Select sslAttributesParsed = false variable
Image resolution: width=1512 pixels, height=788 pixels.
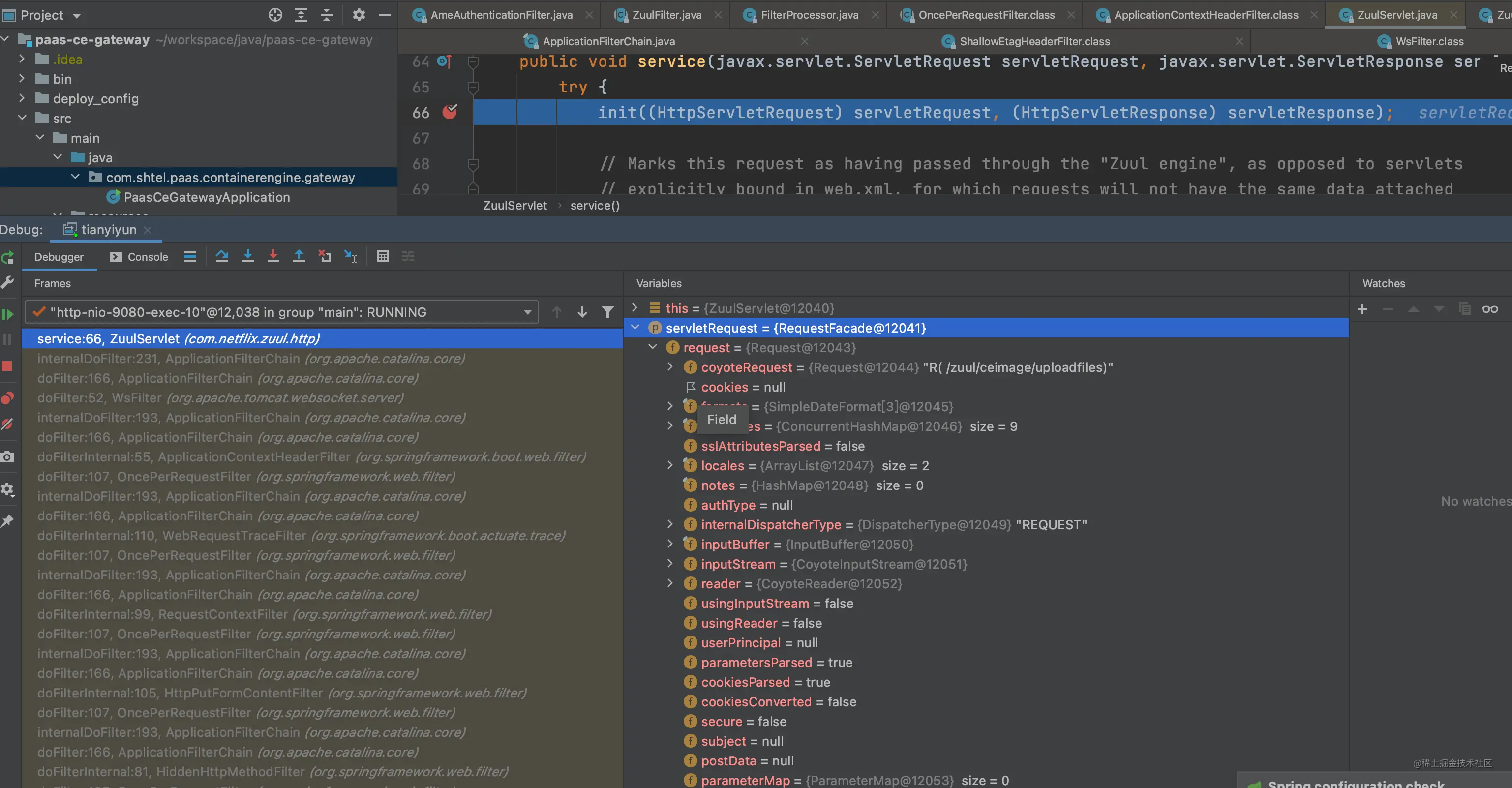click(x=783, y=446)
